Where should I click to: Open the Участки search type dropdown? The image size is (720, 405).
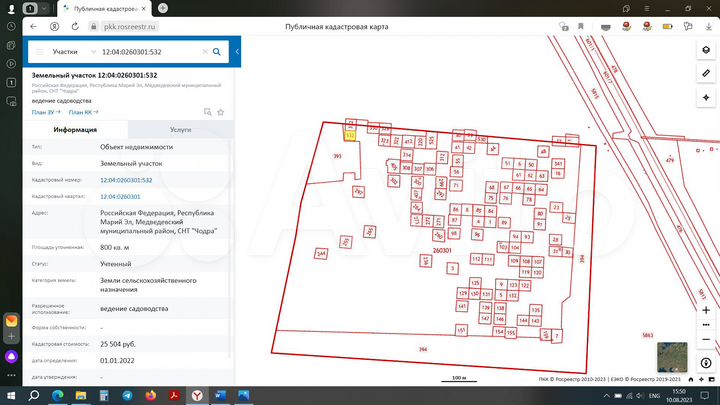click(x=73, y=52)
